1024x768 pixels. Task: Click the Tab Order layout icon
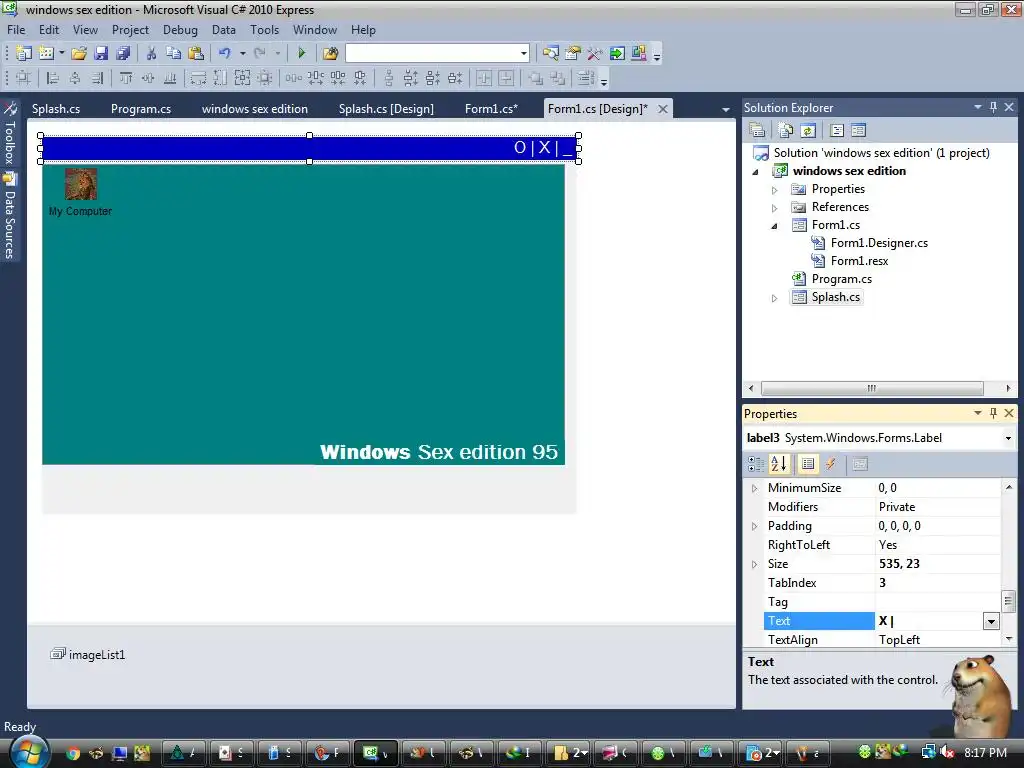586,79
